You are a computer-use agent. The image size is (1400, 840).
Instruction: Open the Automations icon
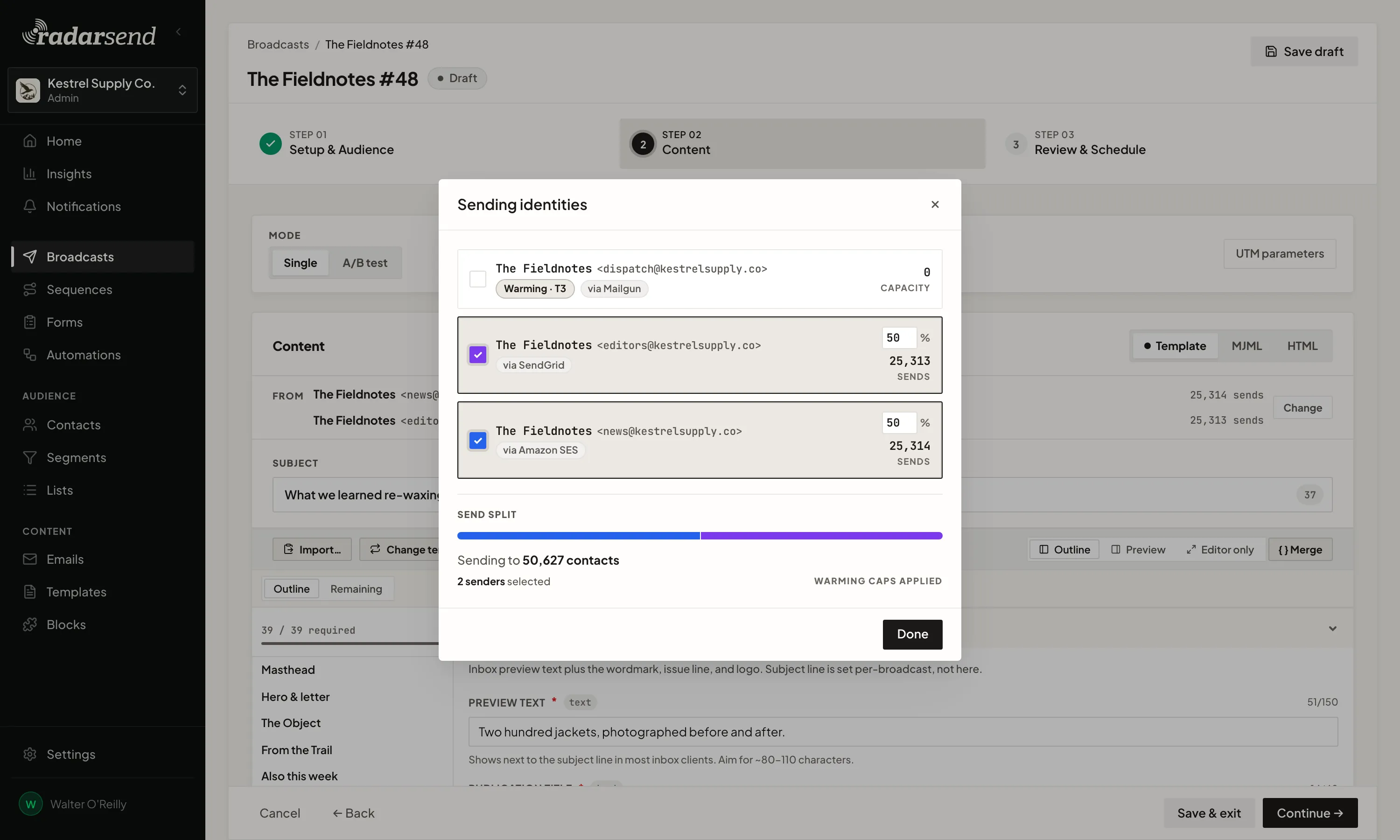tap(30, 355)
